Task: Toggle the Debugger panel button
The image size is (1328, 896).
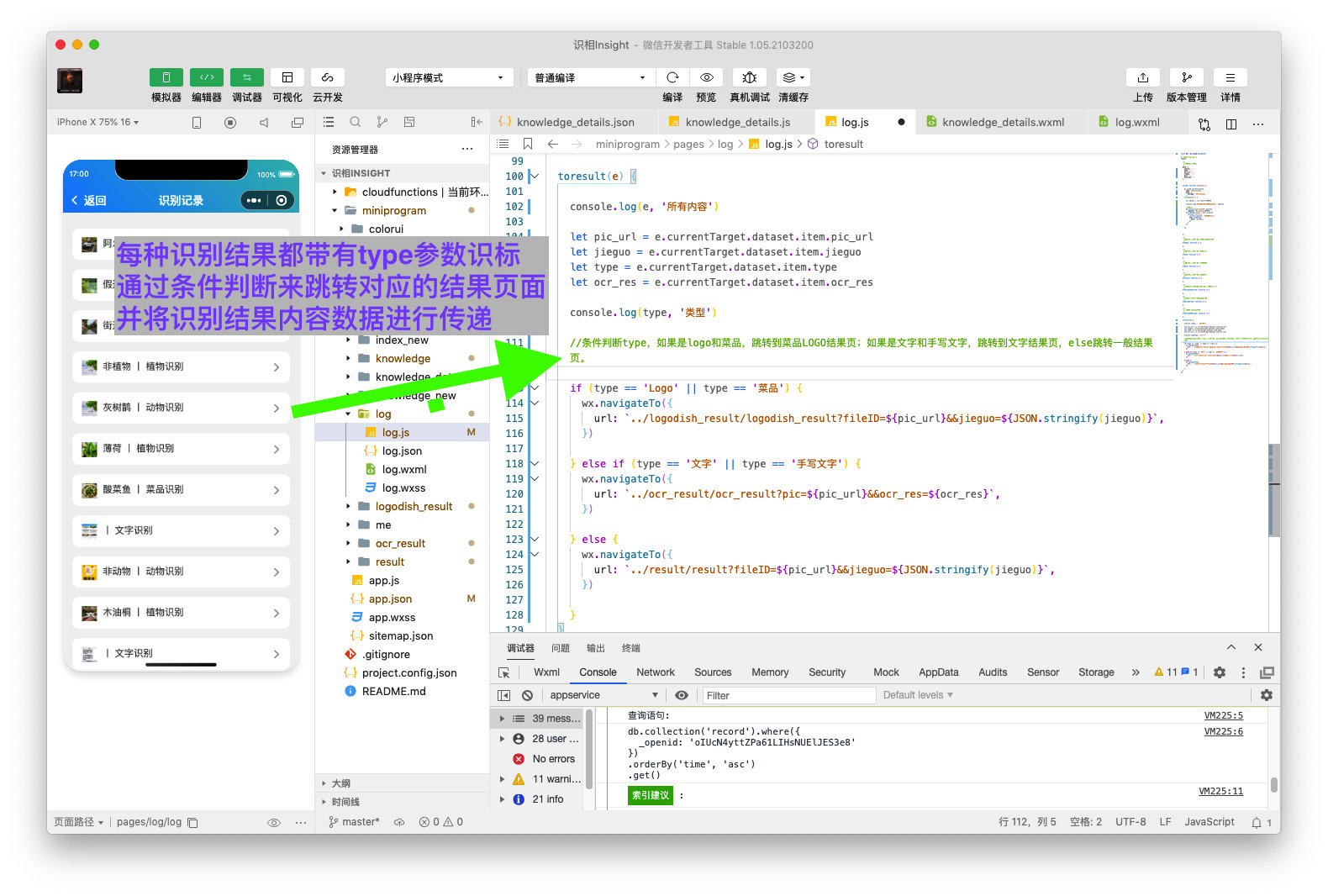Action: click(x=247, y=77)
